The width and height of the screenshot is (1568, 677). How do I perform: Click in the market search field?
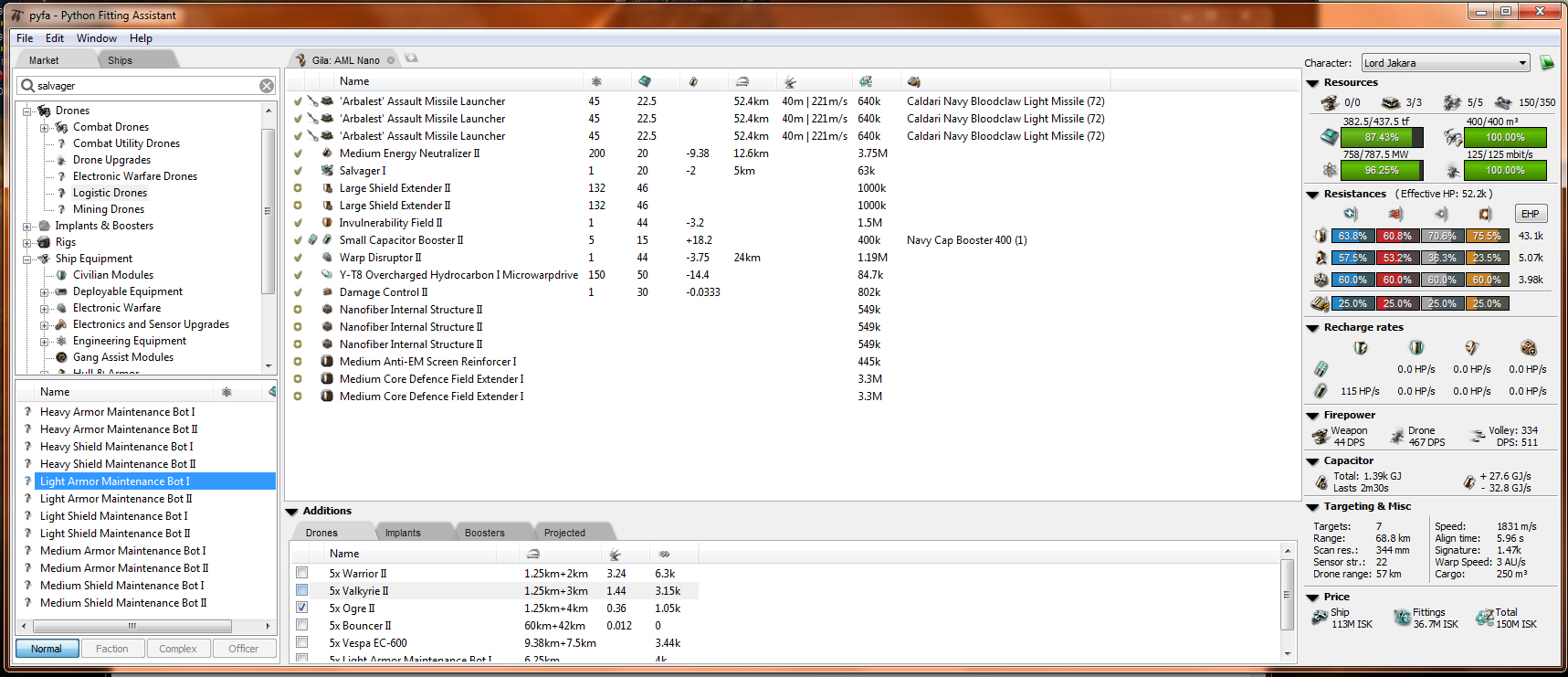[147, 86]
